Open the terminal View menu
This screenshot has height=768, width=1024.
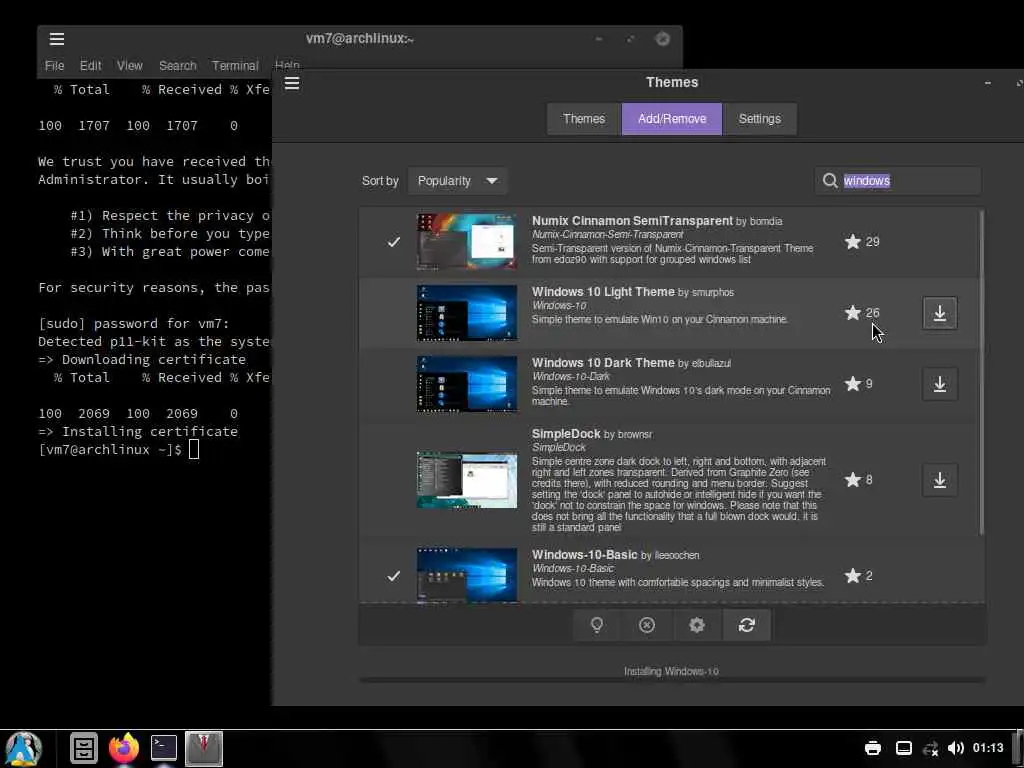point(129,66)
